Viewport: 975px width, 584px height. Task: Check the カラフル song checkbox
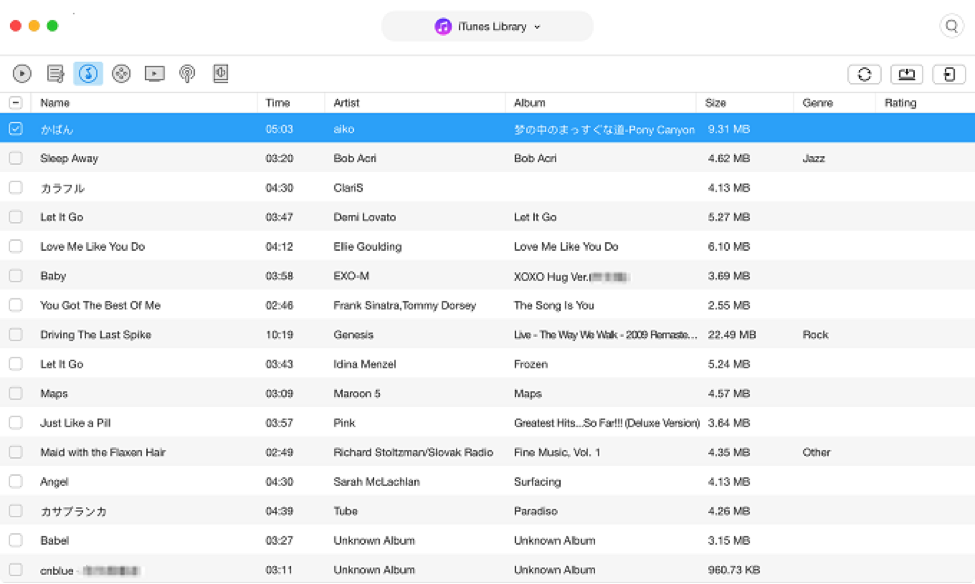pos(16,187)
